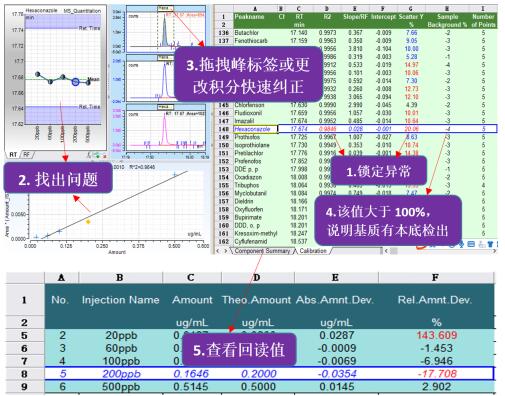This screenshot has width=505, height=396.
Task: Click the blue pin icon beside table icon
Action: coord(462,244)
